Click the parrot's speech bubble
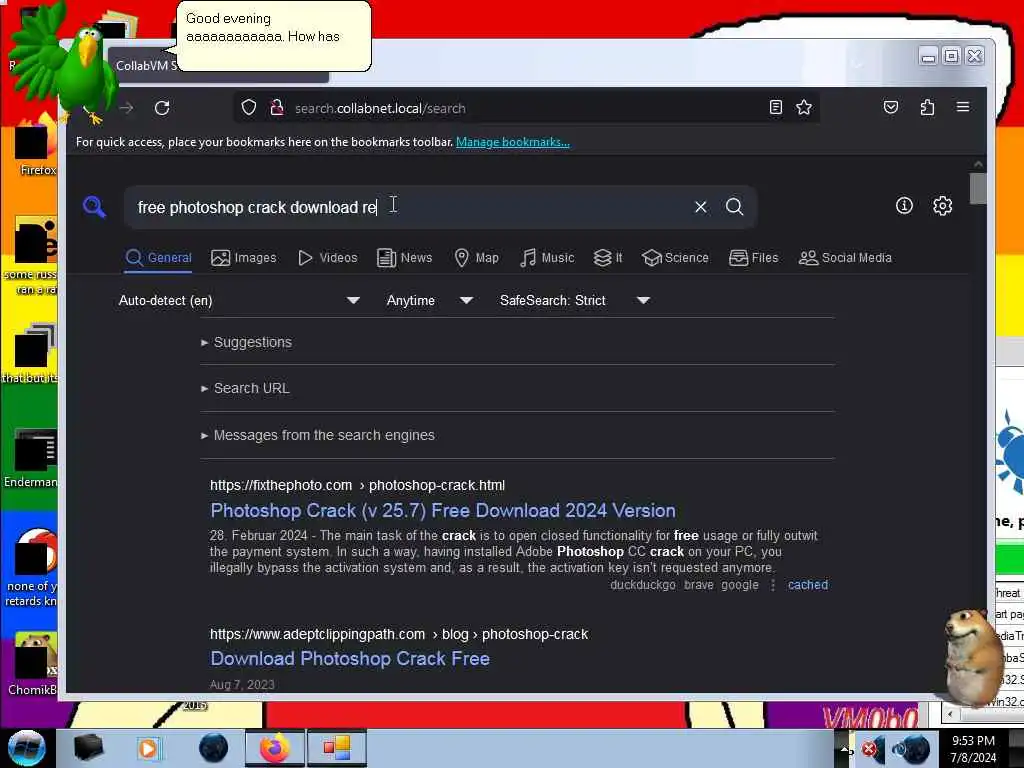The width and height of the screenshot is (1024, 768). [273, 35]
